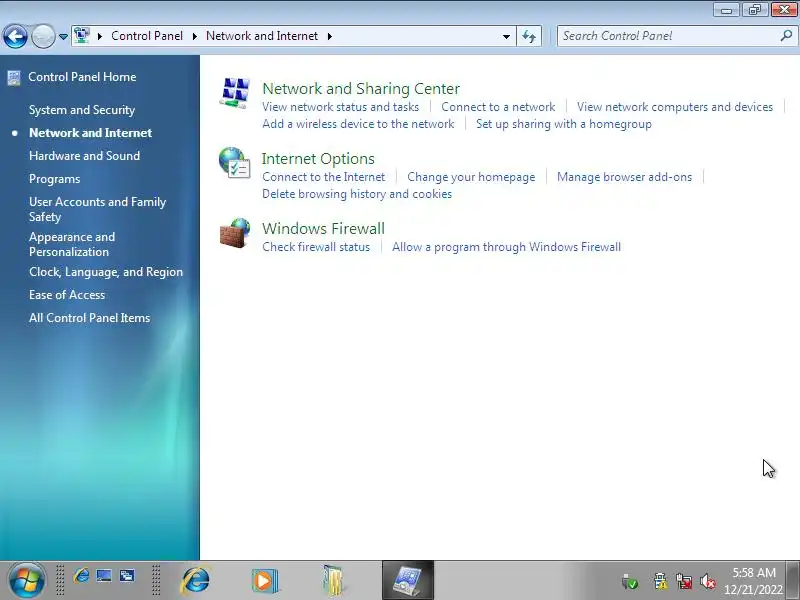The height and width of the screenshot is (600, 800).
Task: Click the Network and Sharing Center icon
Action: pos(235,93)
